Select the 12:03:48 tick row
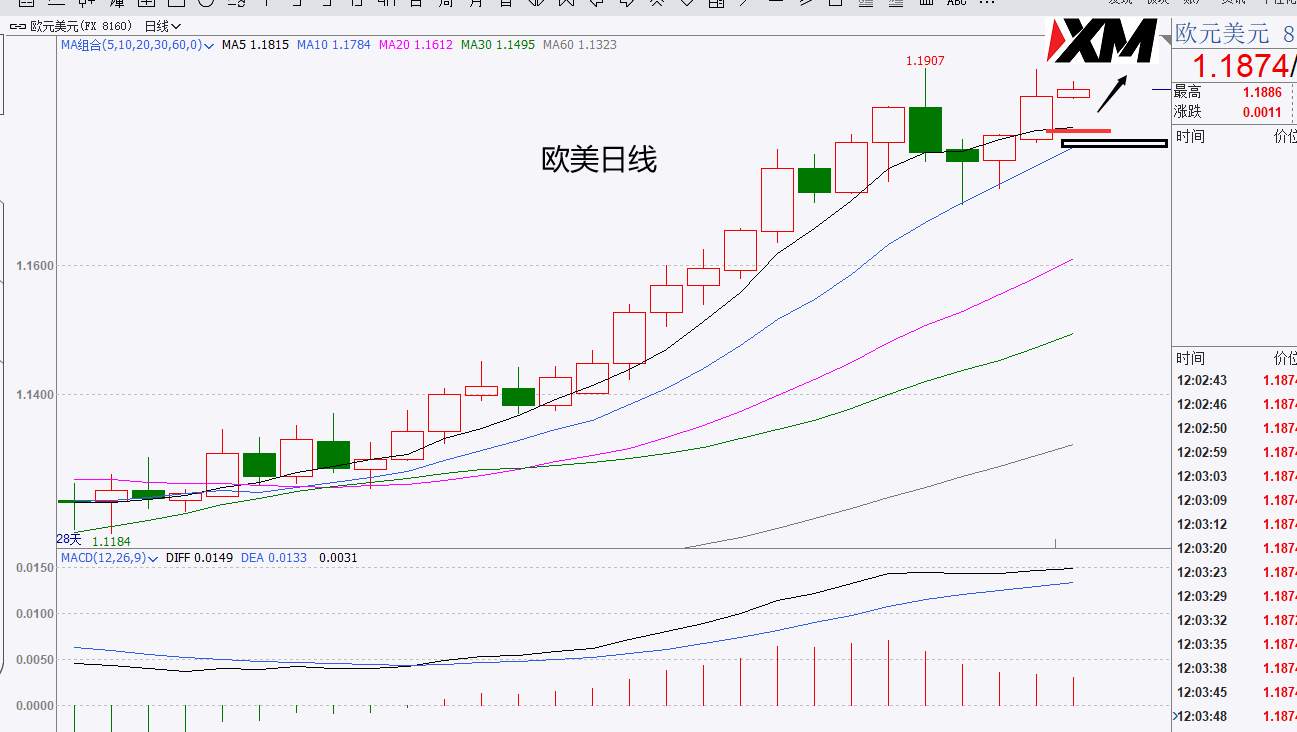The height and width of the screenshot is (732, 1297). click(x=1234, y=716)
